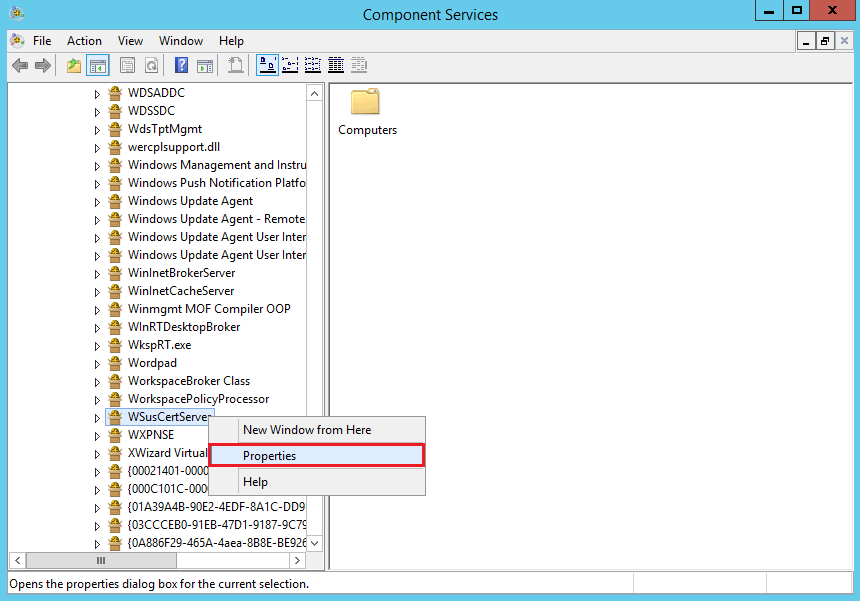The height and width of the screenshot is (601, 860).
Task: Expand the WinInetBrokerServer node
Action: tap(97, 274)
